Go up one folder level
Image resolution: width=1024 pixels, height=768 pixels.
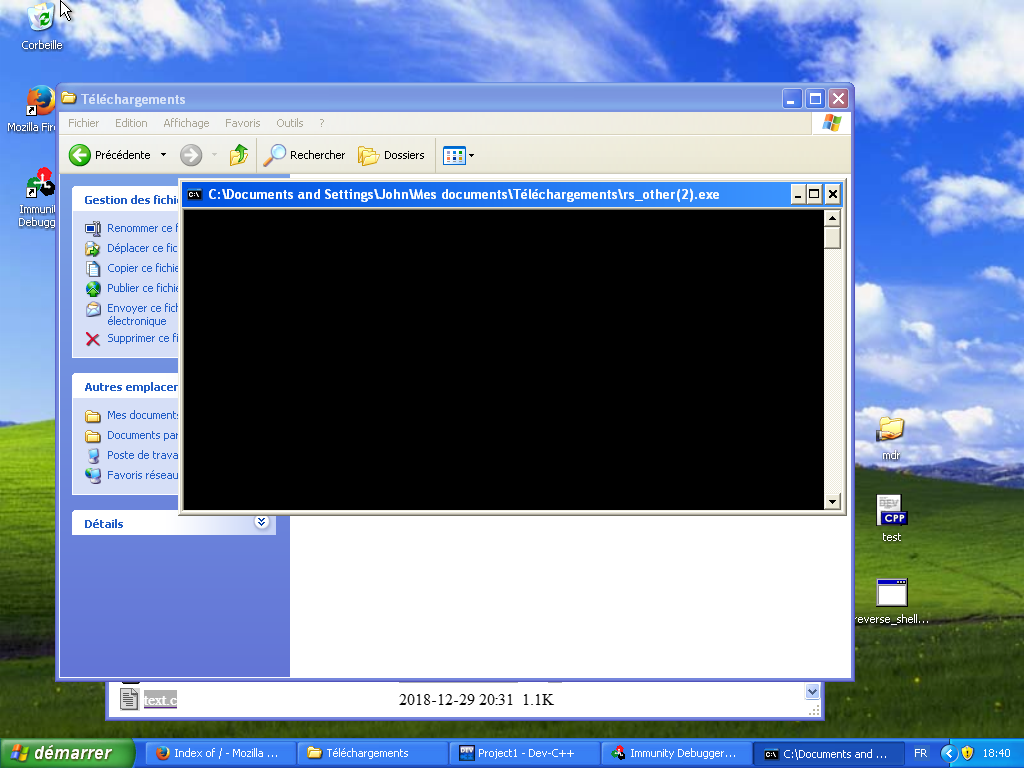[x=239, y=155]
